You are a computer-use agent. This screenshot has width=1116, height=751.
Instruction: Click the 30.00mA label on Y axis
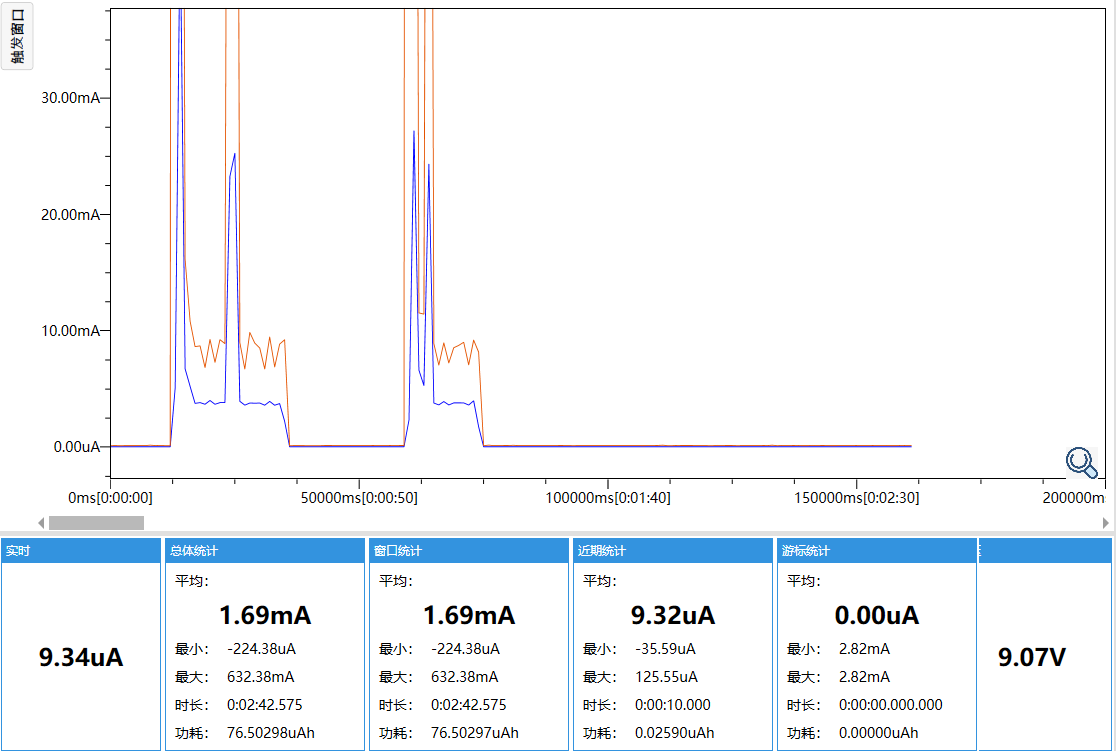pyautogui.click(x=70, y=98)
